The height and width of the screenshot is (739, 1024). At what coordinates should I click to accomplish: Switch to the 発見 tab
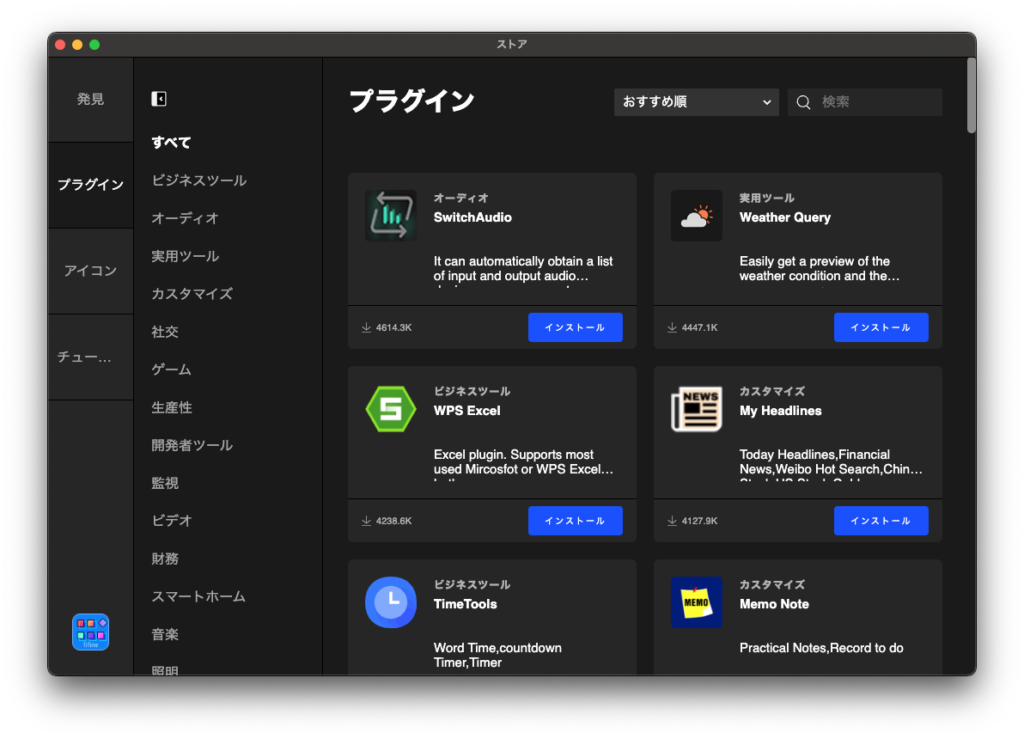90,100
